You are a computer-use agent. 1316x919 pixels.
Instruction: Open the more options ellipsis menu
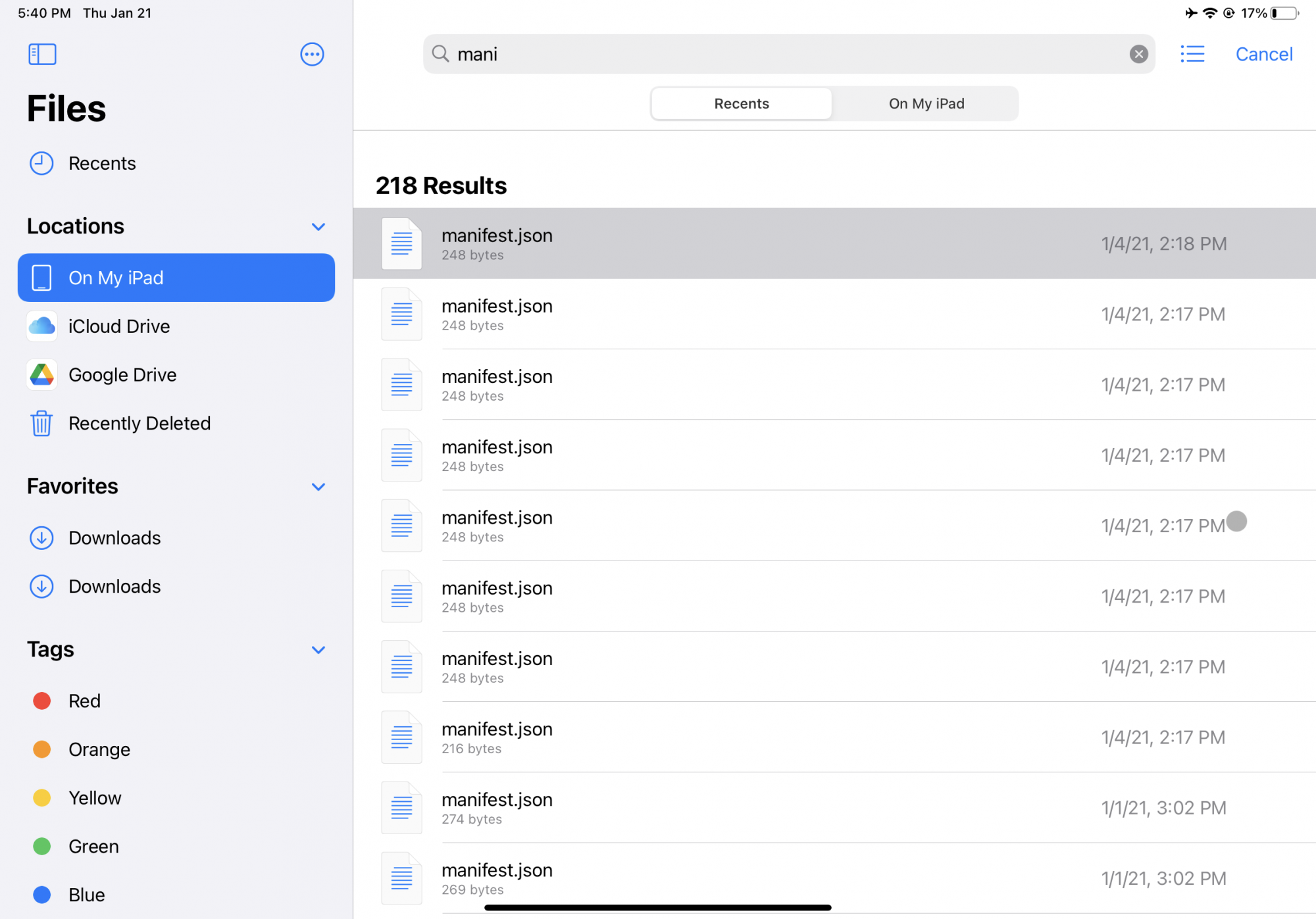[x=312, y=54]
